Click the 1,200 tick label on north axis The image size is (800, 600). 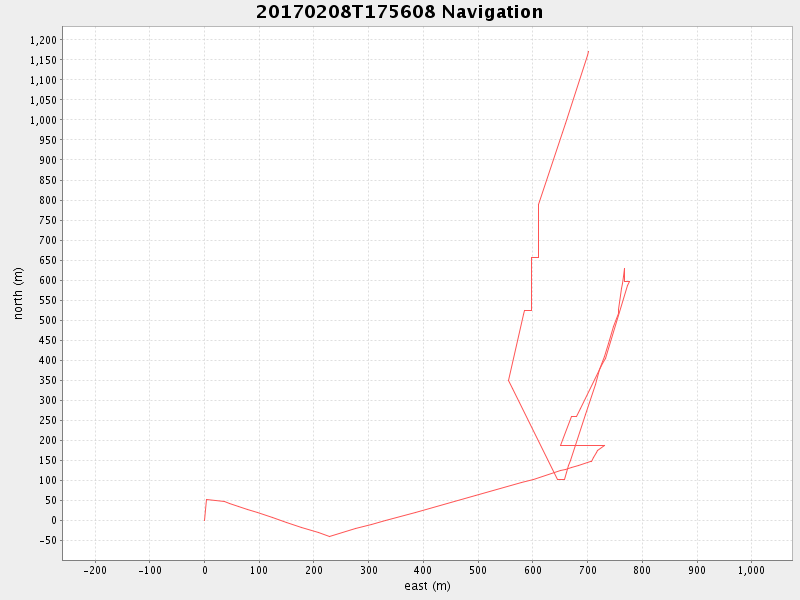pos(46,40)
